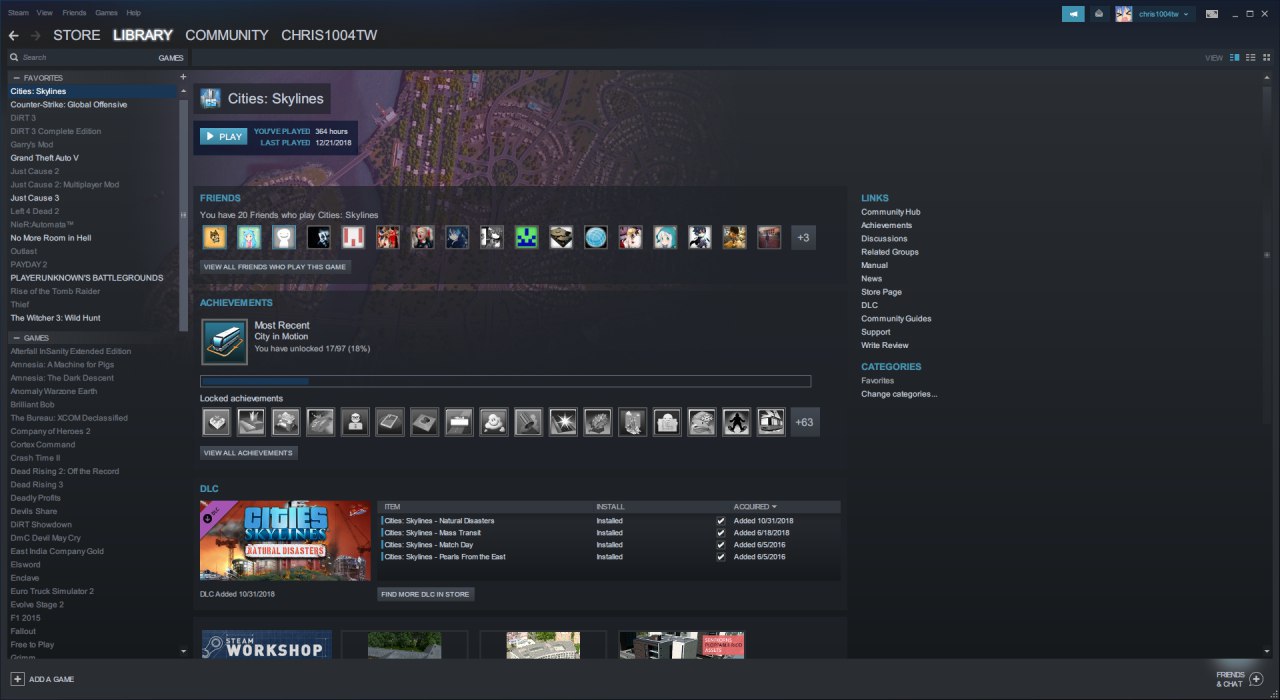Go to the Store tab
This screenshot has width=1280, height=700.
click(77, 35)
